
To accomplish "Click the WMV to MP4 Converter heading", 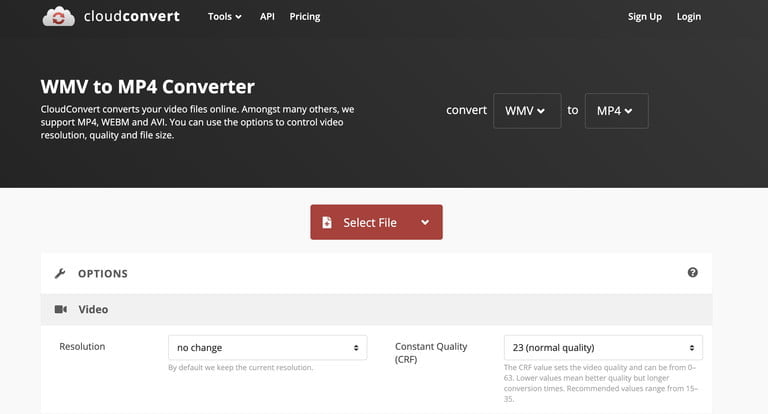I will click(147, 87).
